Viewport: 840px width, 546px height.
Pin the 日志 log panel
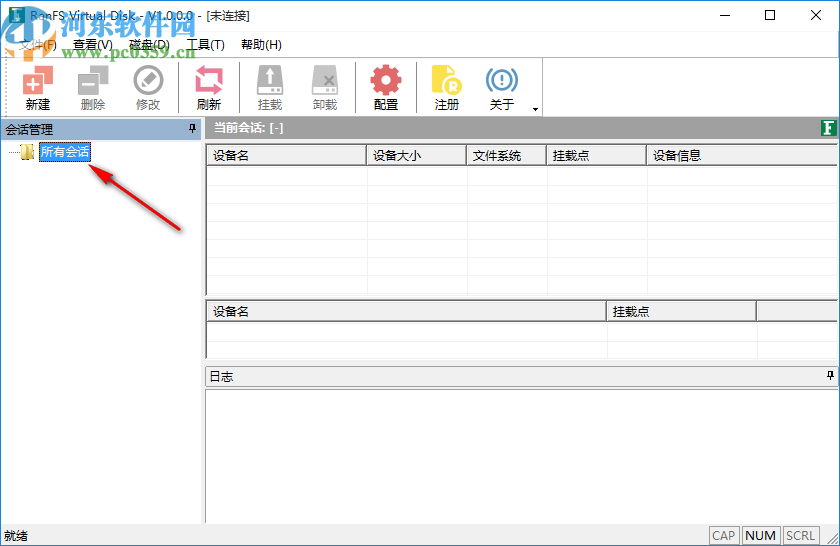click(x=830, y=376)
